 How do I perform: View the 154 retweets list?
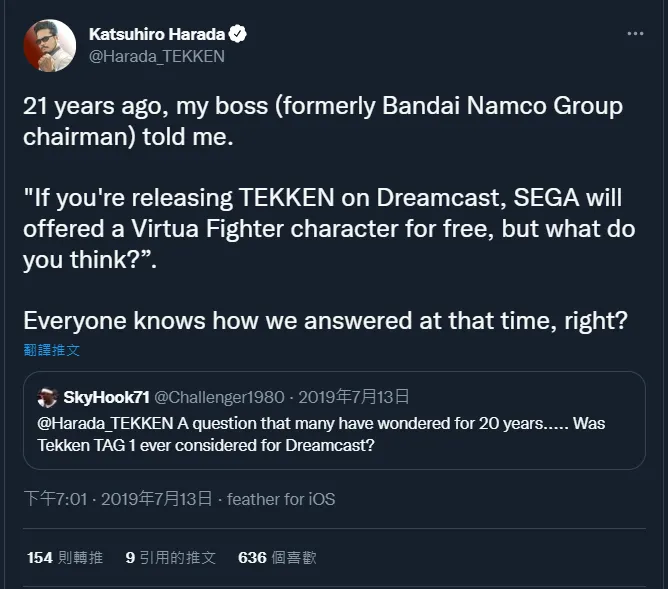coord(65,557)
